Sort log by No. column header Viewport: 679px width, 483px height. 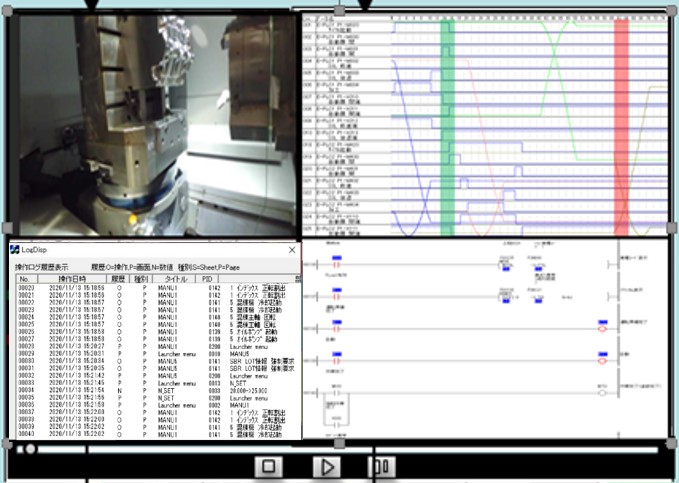pyautogui.click(x=24, y=278)
